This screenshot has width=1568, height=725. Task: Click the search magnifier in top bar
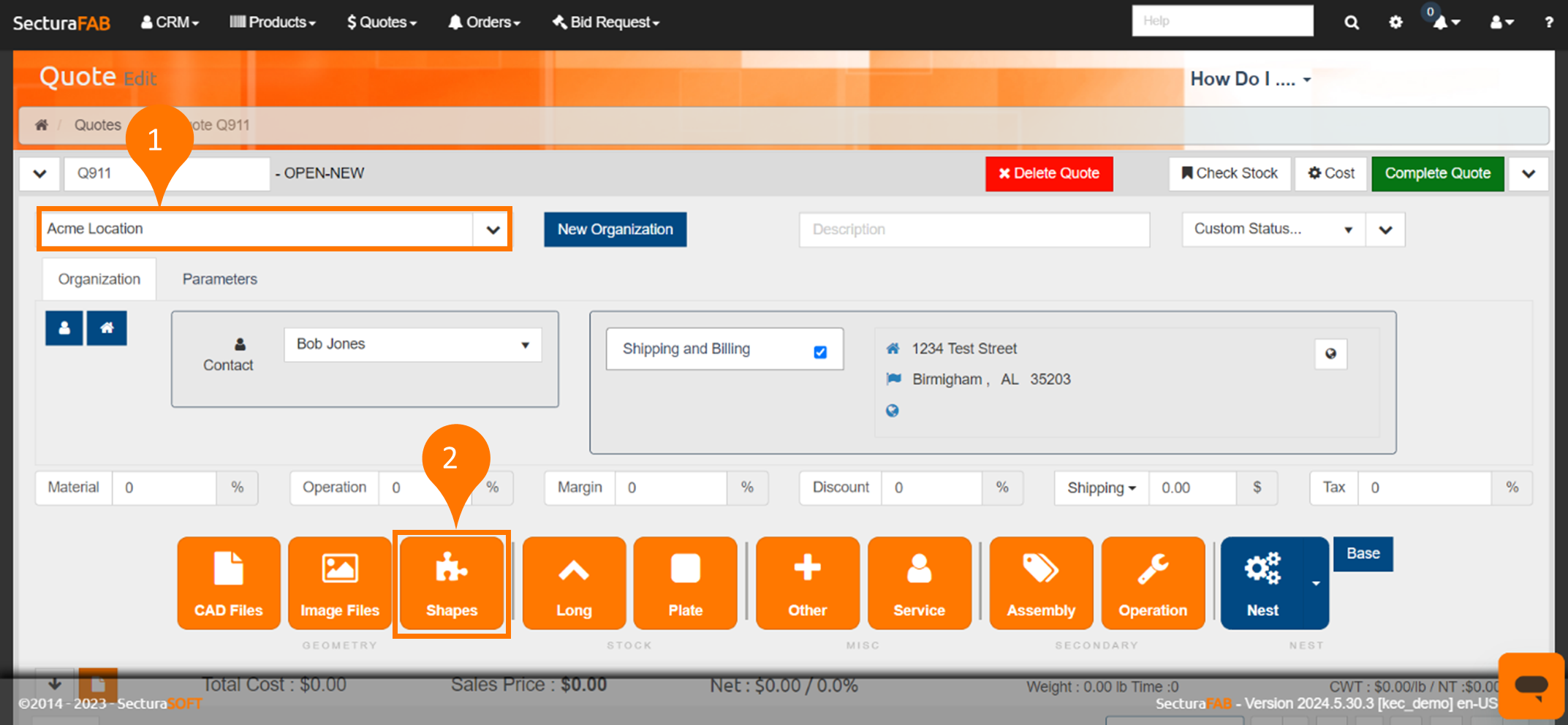coord(1352,23)
